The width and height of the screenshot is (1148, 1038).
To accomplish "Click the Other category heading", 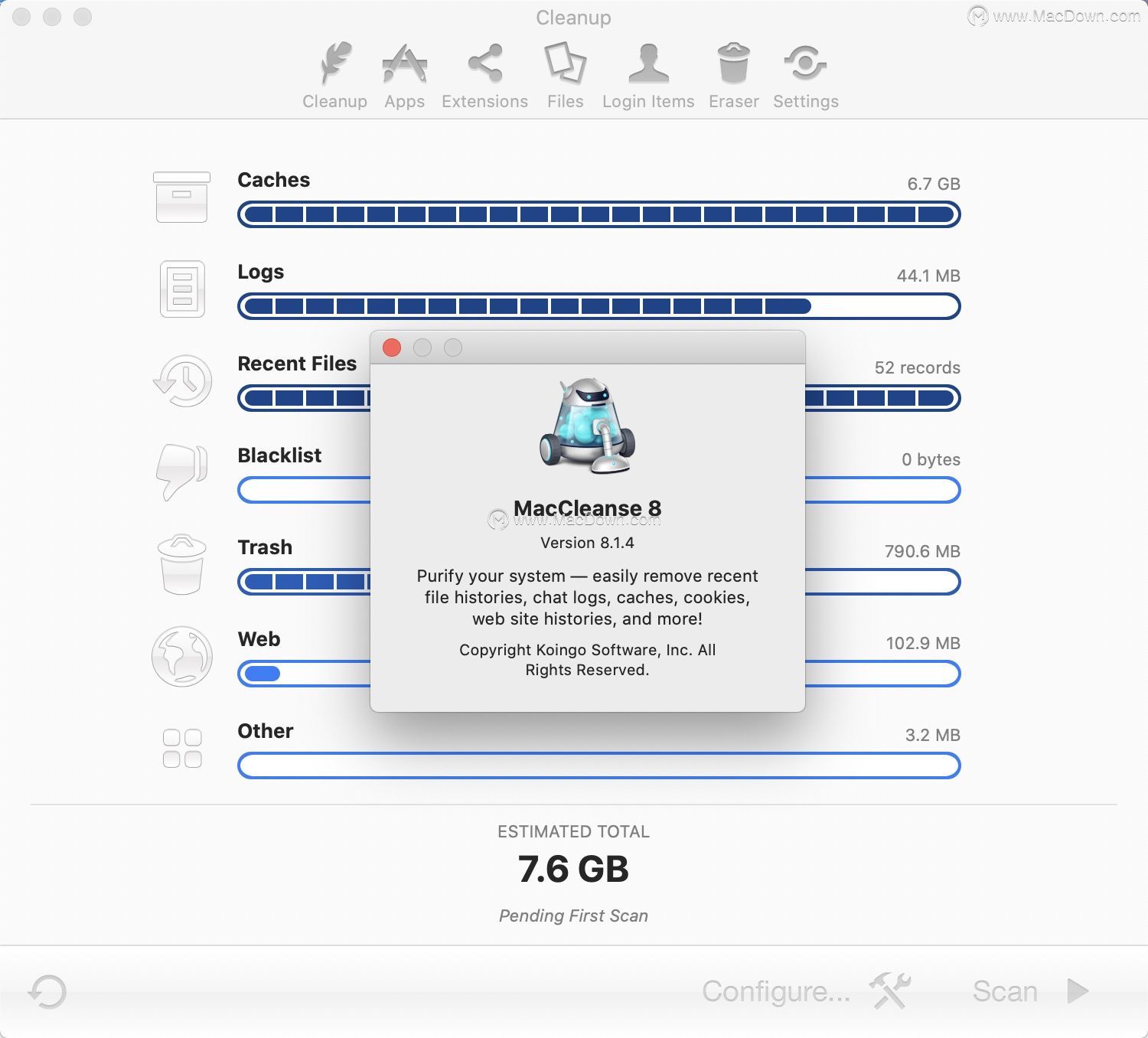I will click(x=266, y=731).
